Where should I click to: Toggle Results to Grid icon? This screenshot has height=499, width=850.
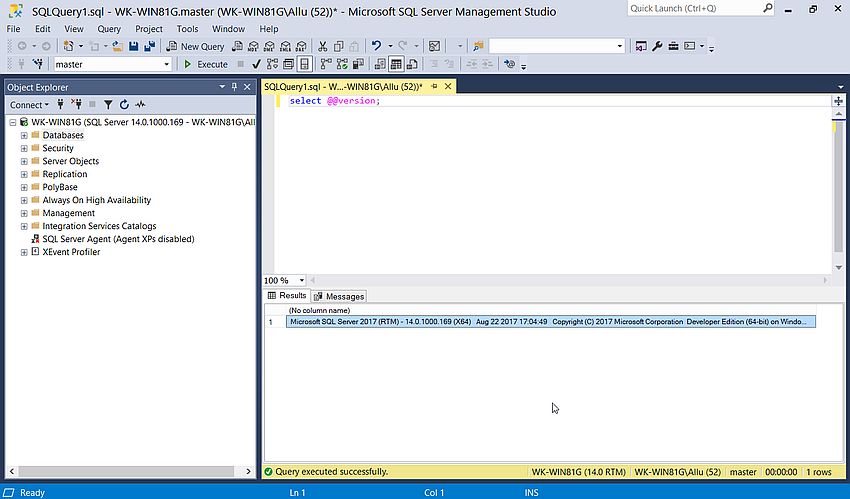(396, 64)
